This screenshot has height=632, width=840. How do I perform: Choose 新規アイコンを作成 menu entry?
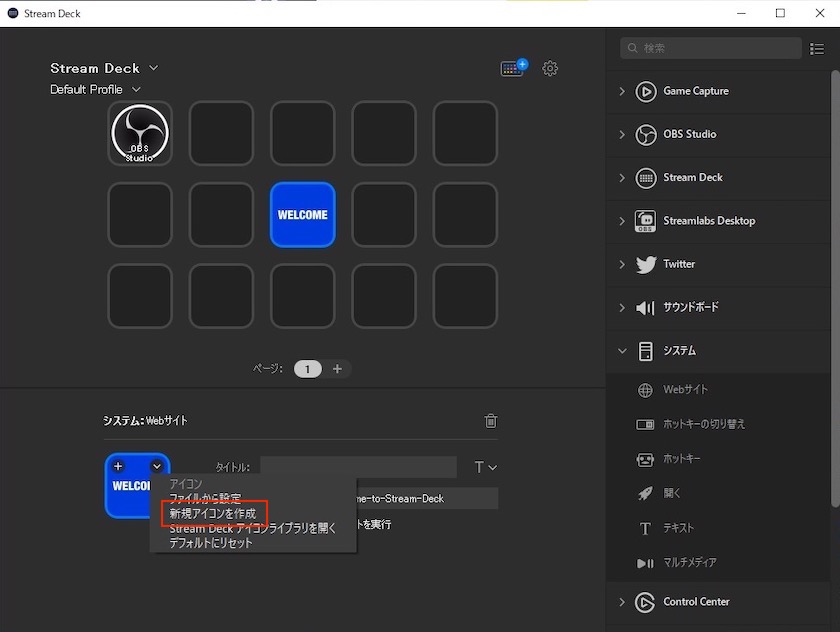213,513
